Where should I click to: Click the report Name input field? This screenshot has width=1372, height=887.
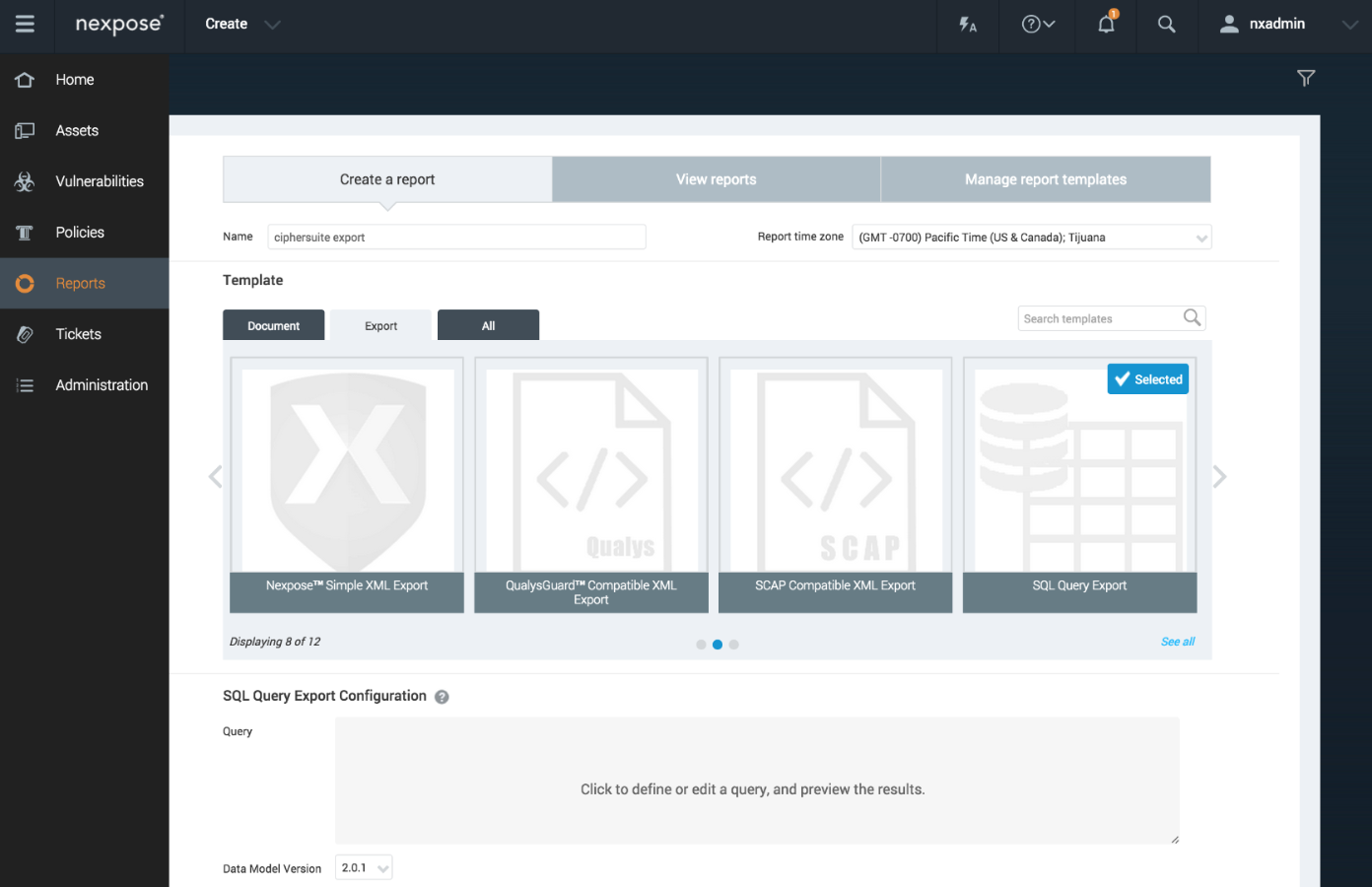click(x=456, y=237)
